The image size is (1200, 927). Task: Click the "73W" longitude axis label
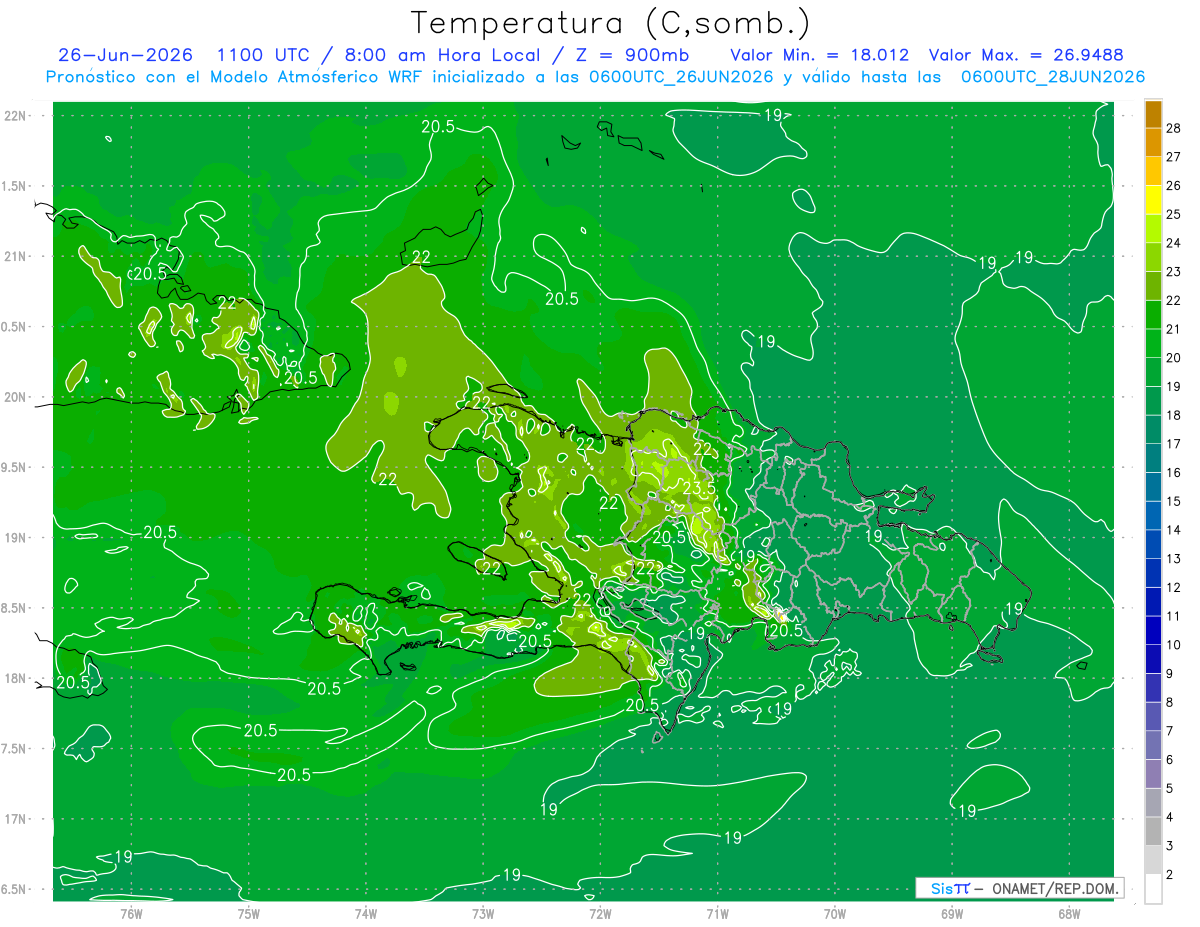point(483,912)
